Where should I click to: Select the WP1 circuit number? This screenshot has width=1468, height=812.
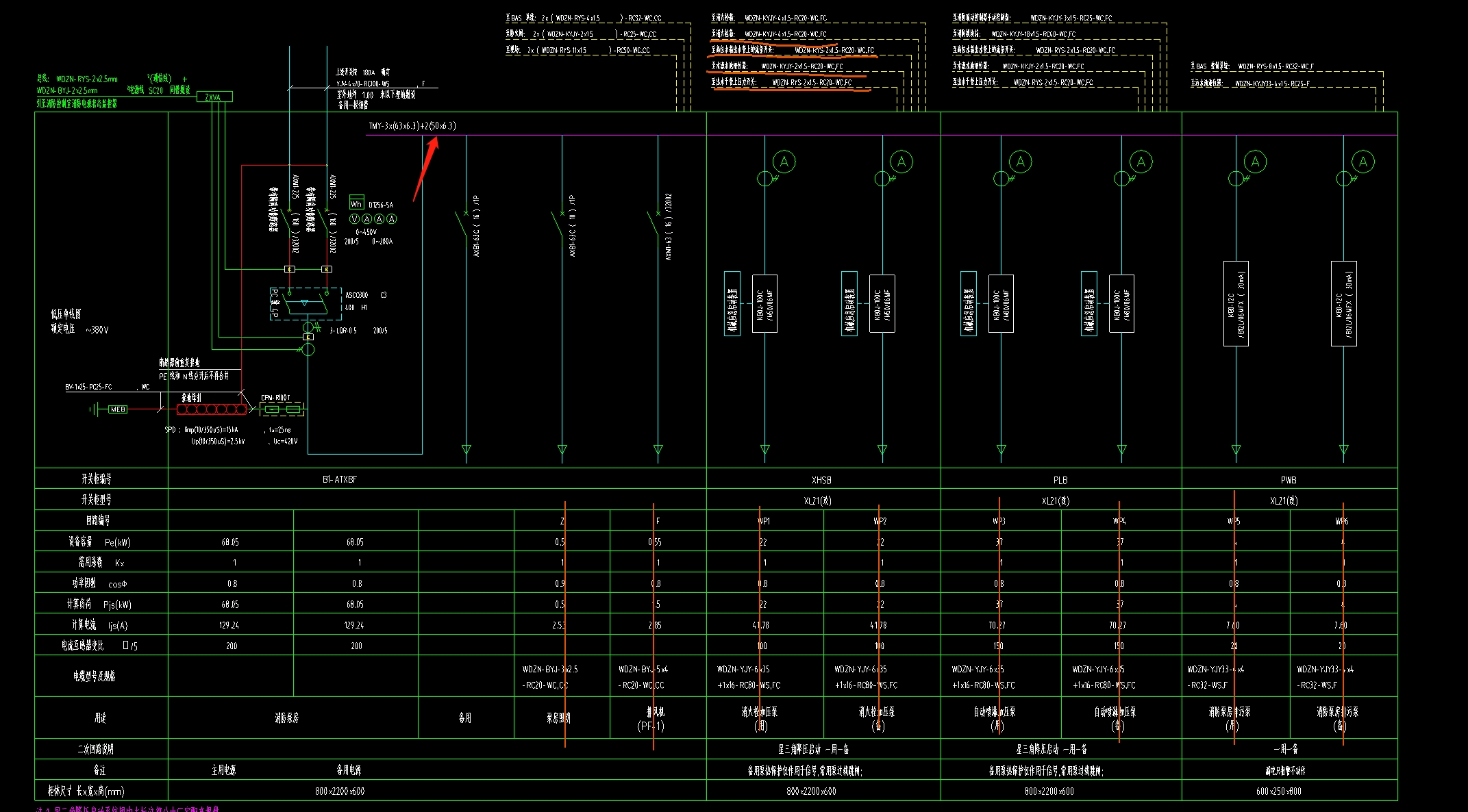(x=764, y=521)
